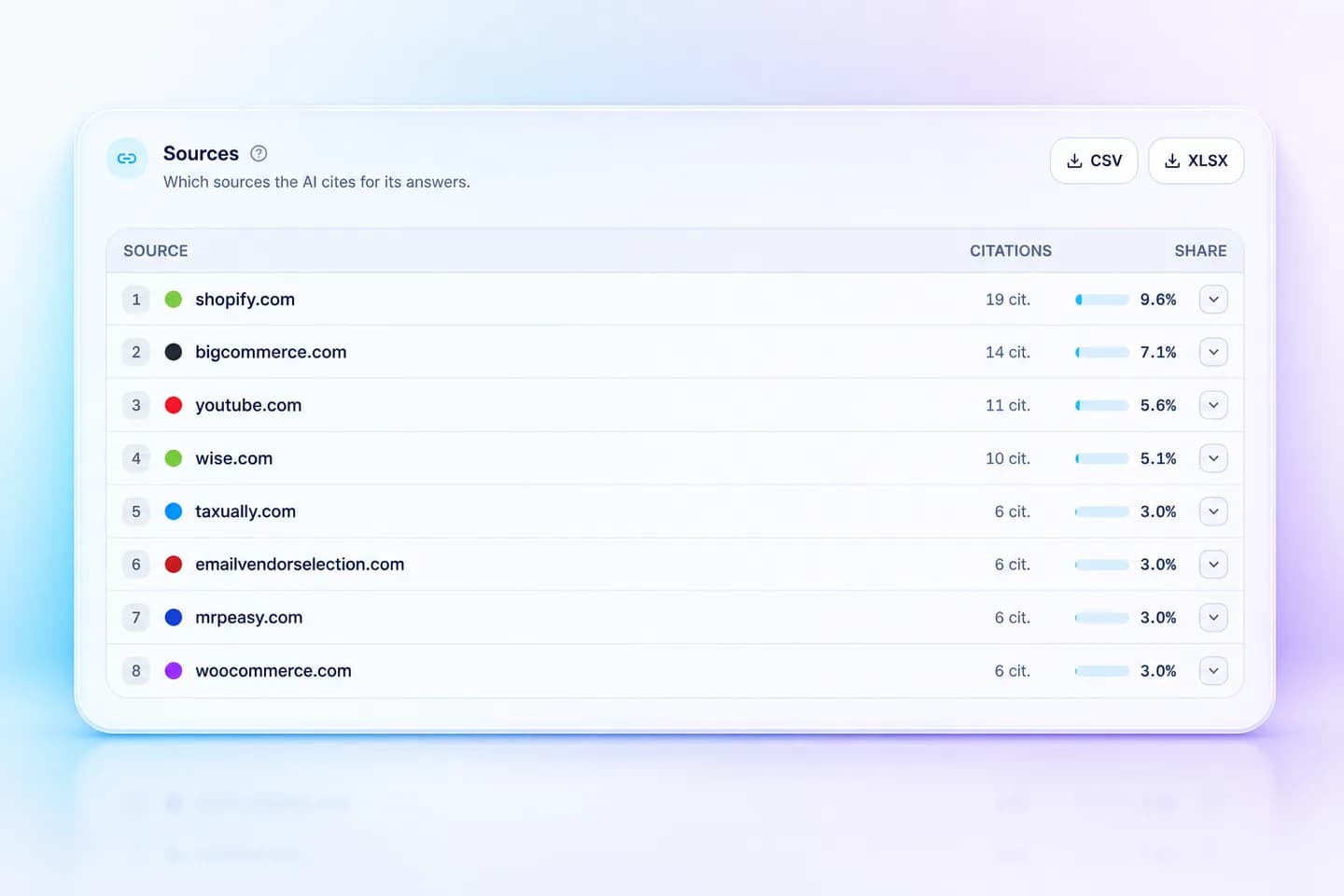Click the 7.1% share value
The height and width of the screenshot is (896, 1344).
click(x=1158, y=352)
